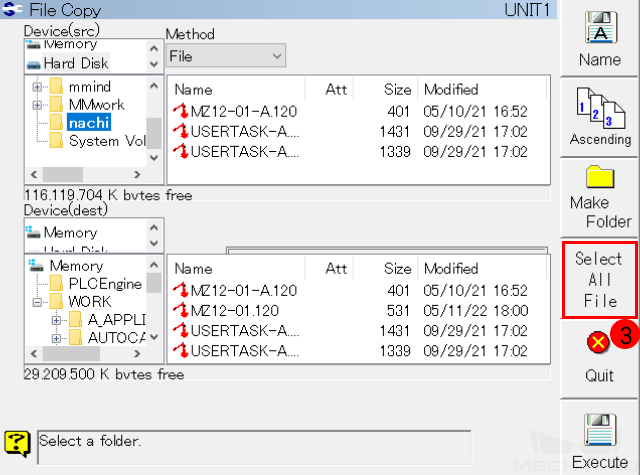640x475 pixels.
Task: Click down arrow of source folder tree
Action: (154, 158)
